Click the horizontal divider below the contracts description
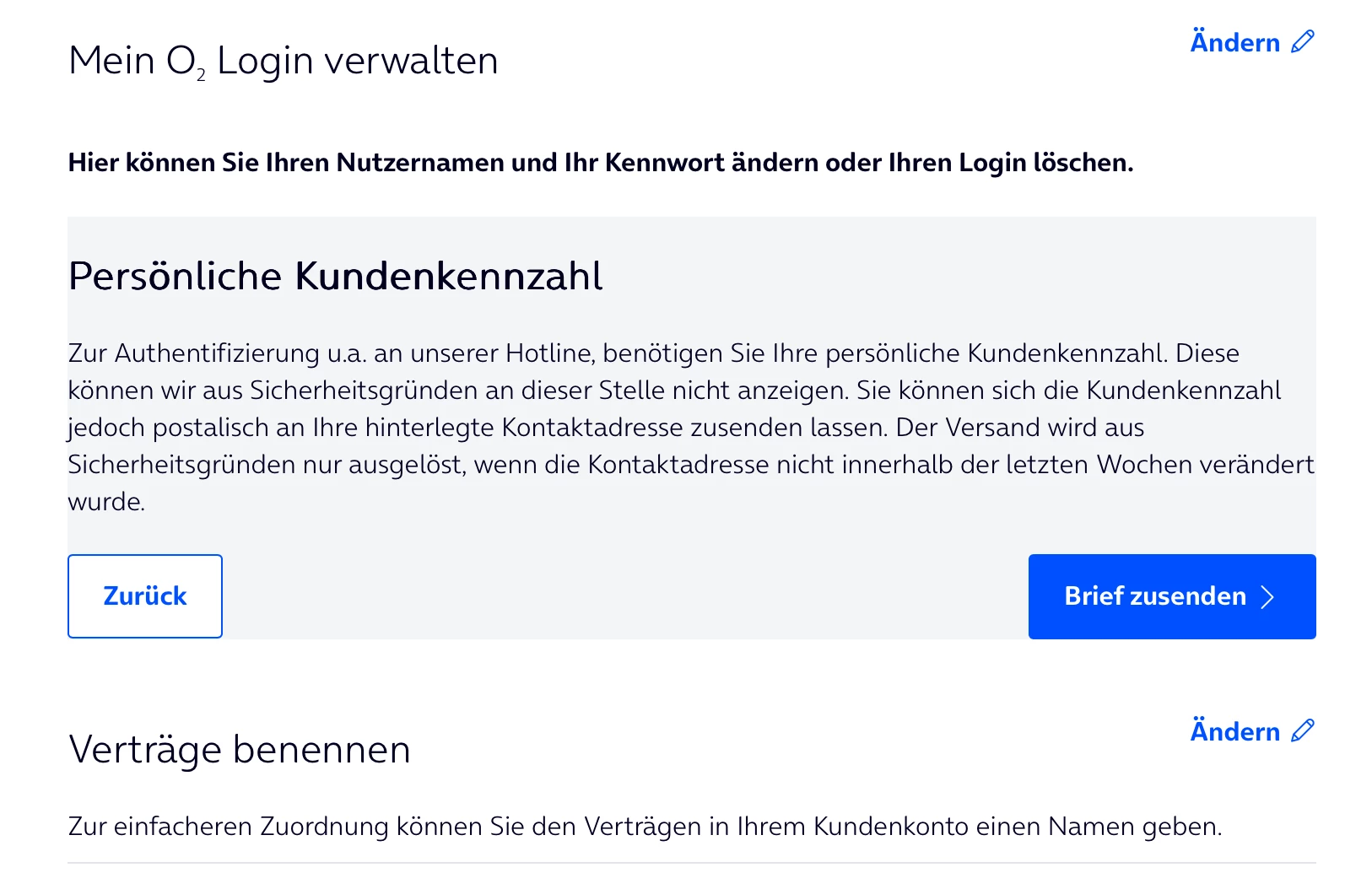This screenshot has width=1372, height=889. [x=691, y=863]
